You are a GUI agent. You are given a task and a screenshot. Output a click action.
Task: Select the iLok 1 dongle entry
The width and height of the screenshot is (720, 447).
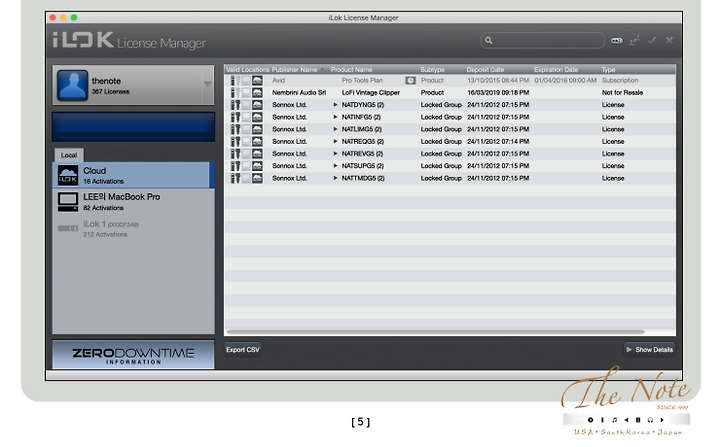tap(133, 228)
